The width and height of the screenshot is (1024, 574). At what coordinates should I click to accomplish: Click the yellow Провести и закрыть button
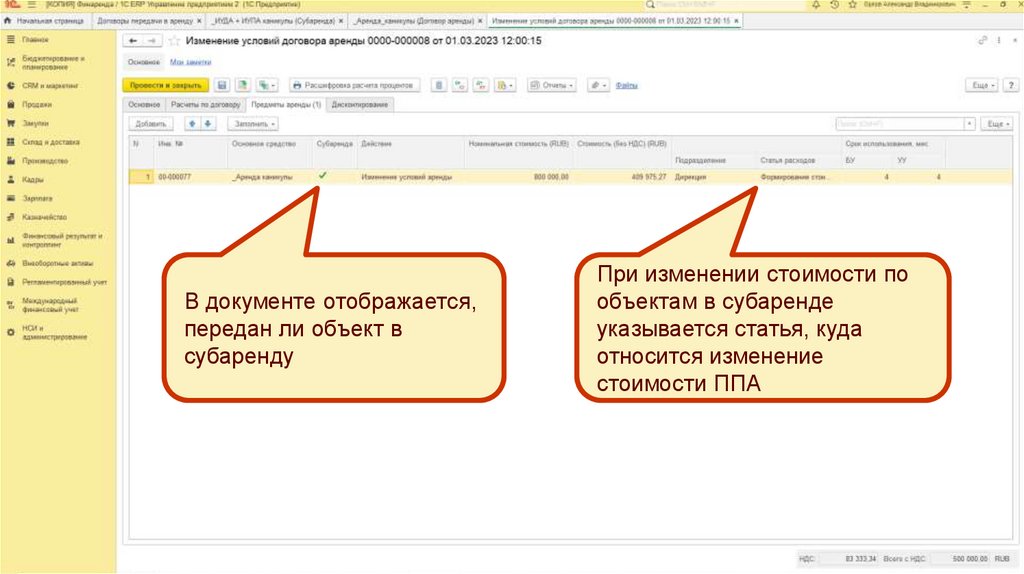click(x=166, y=86)
